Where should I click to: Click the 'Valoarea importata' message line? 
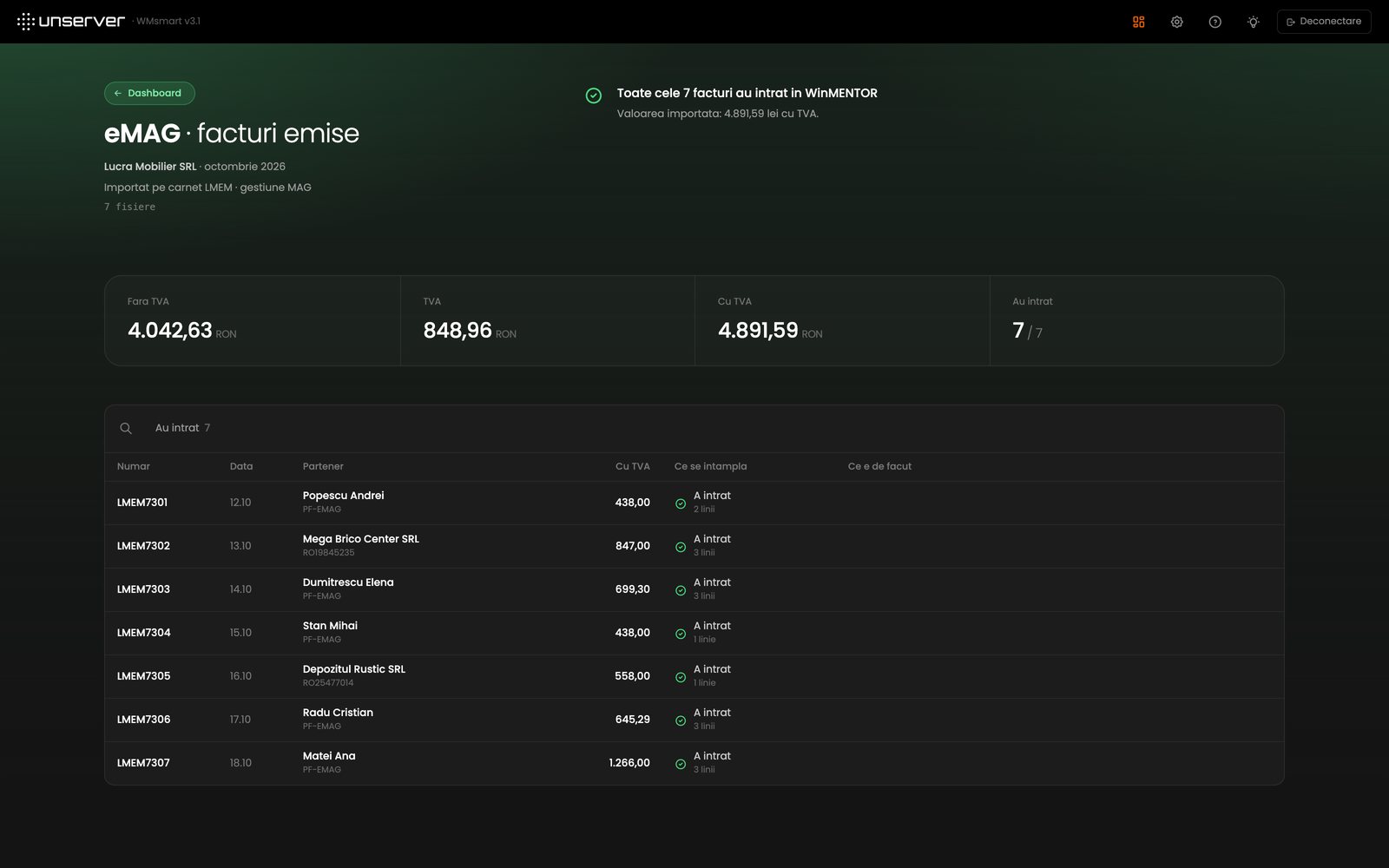[x=718, y=114]
